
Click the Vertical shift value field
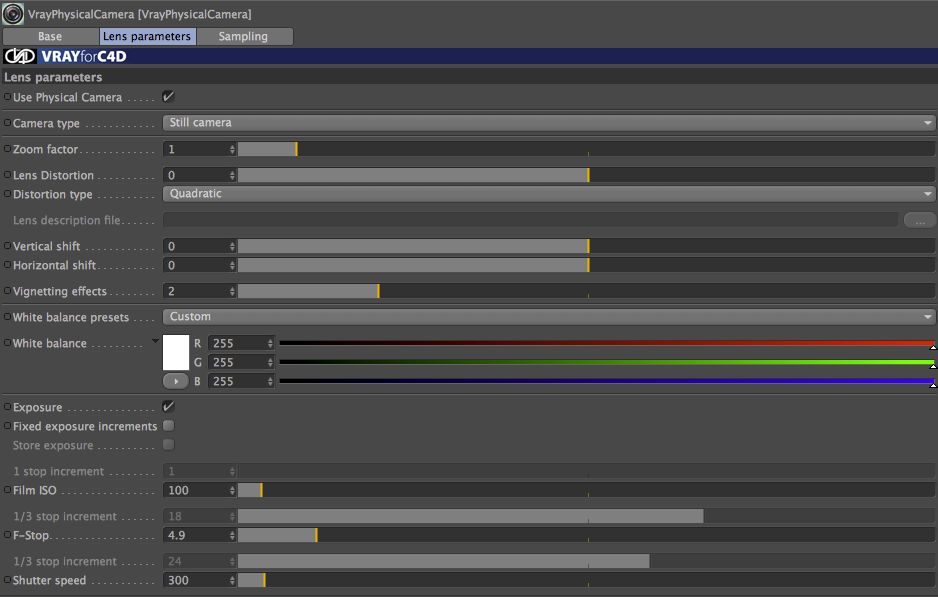196,246
